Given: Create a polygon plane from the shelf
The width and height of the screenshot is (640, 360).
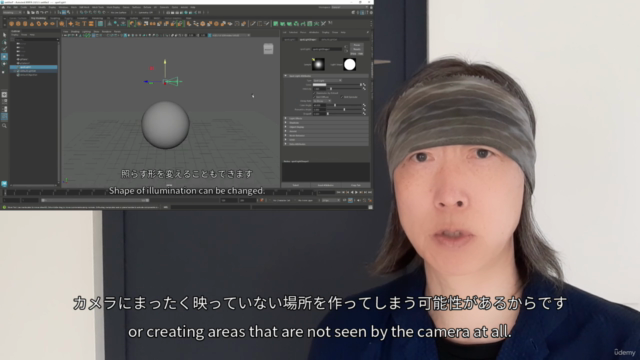Looking at the screenshot, I should pyautogui.click(x=45, y=24).
